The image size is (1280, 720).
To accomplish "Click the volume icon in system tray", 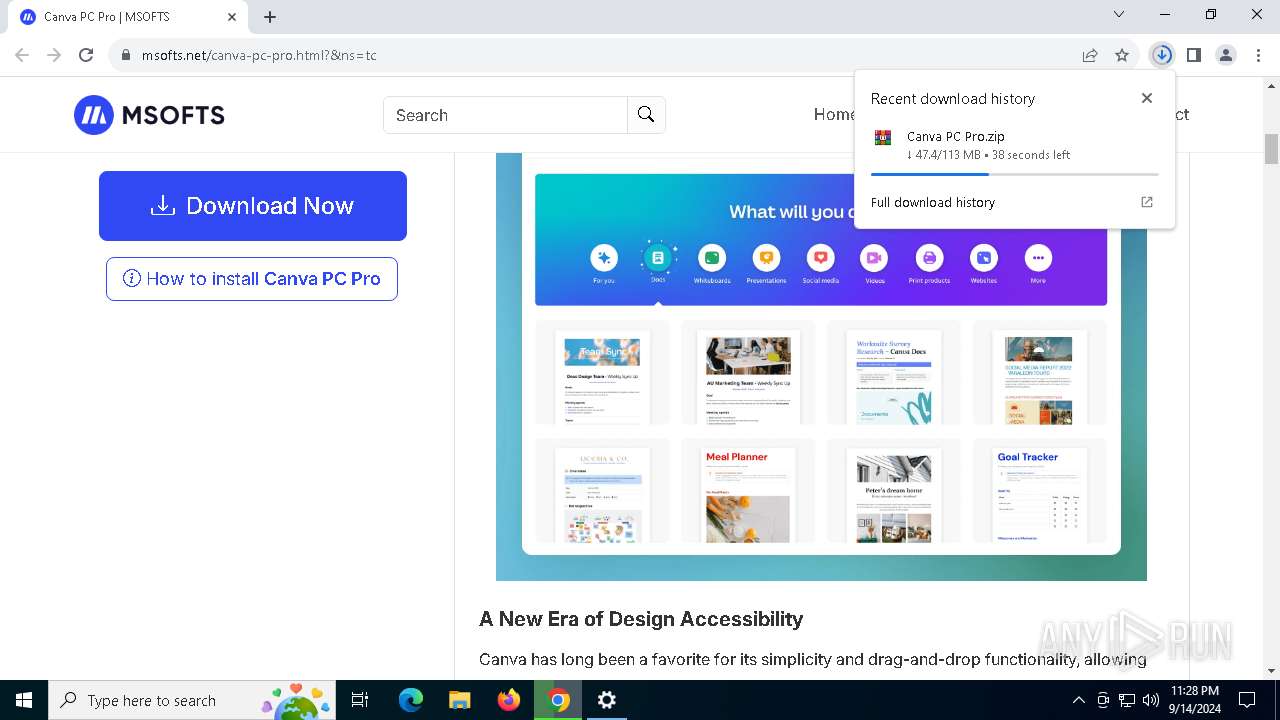I will tap(1151, 700).
